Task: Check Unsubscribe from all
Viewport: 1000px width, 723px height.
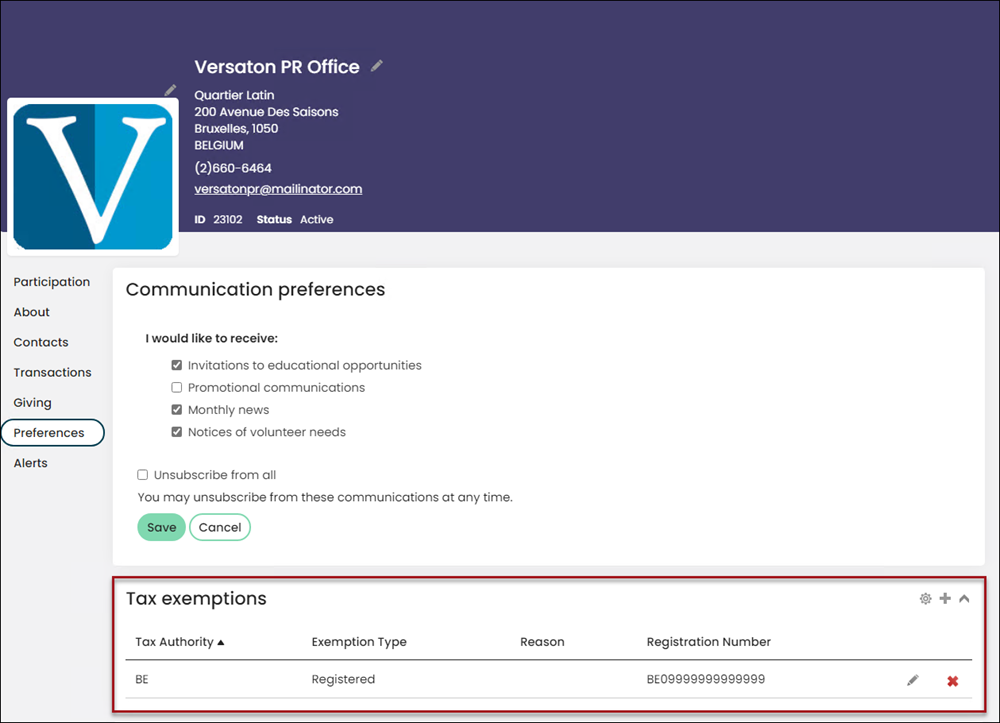Action: [142, 475]
